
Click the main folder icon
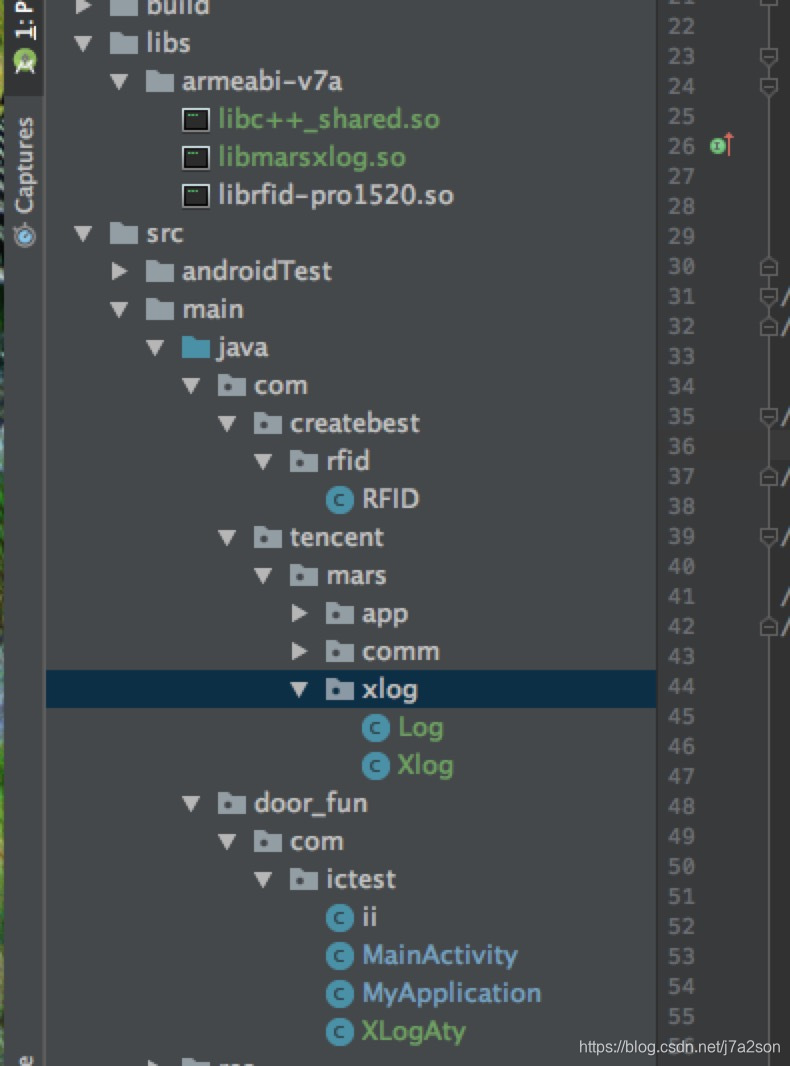click(160, 309)
